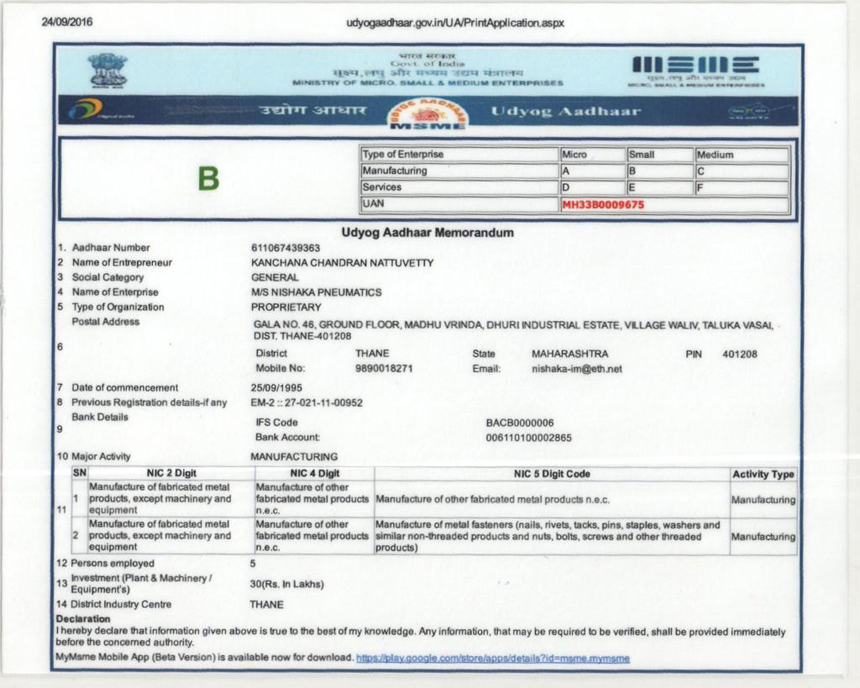860x688 pixels.
Task: Click PIN value 401208
Action: pos(740,354)
